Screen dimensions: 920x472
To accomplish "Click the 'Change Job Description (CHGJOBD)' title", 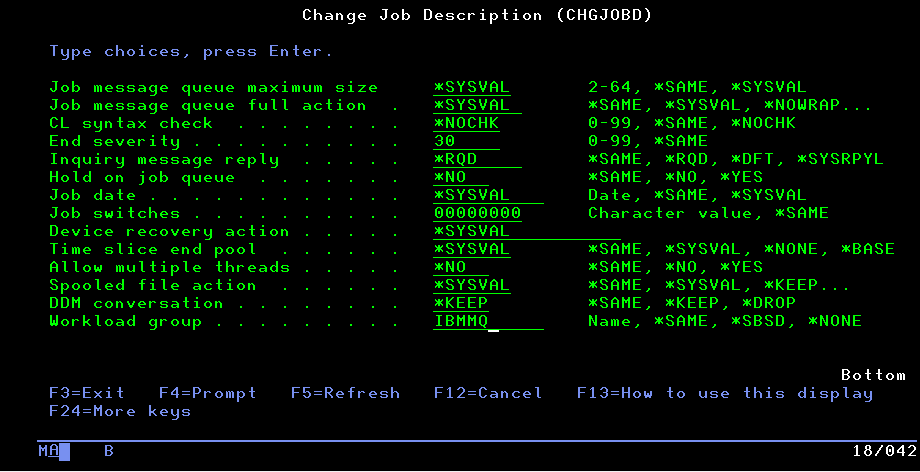I will pyautogui.click(x=477, y=15).
